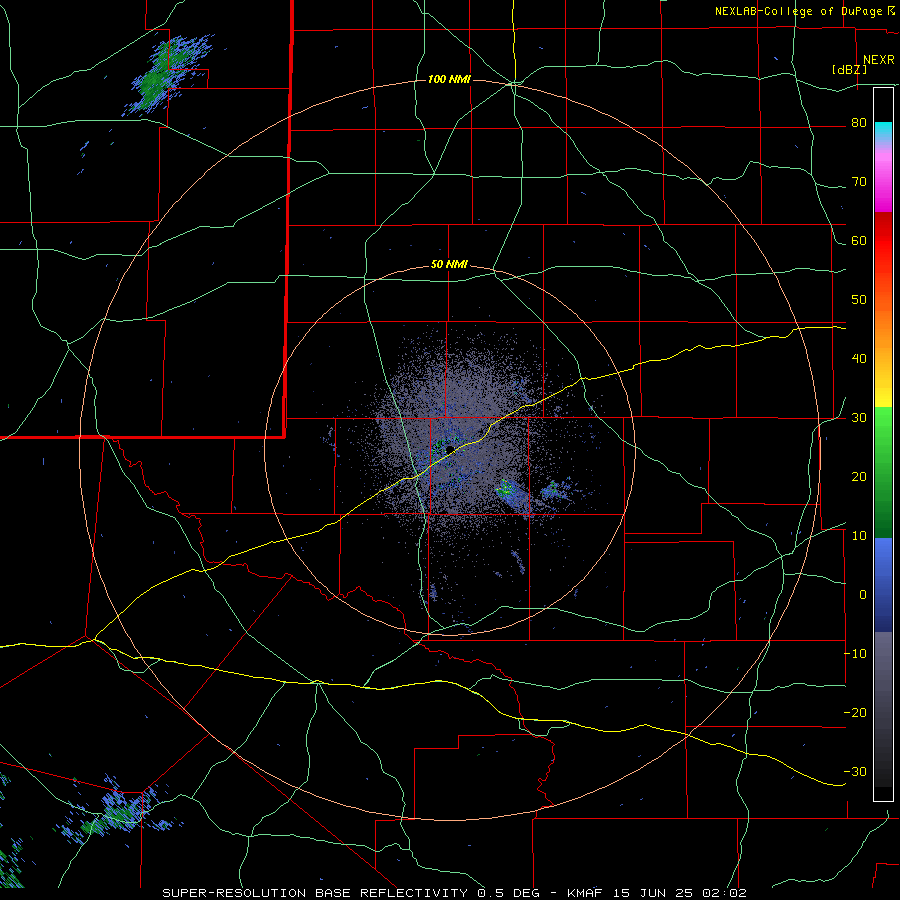This screenshot has height=900, width=900.
Task: Click the NEXR label above color scale
Action: point(878,60)
